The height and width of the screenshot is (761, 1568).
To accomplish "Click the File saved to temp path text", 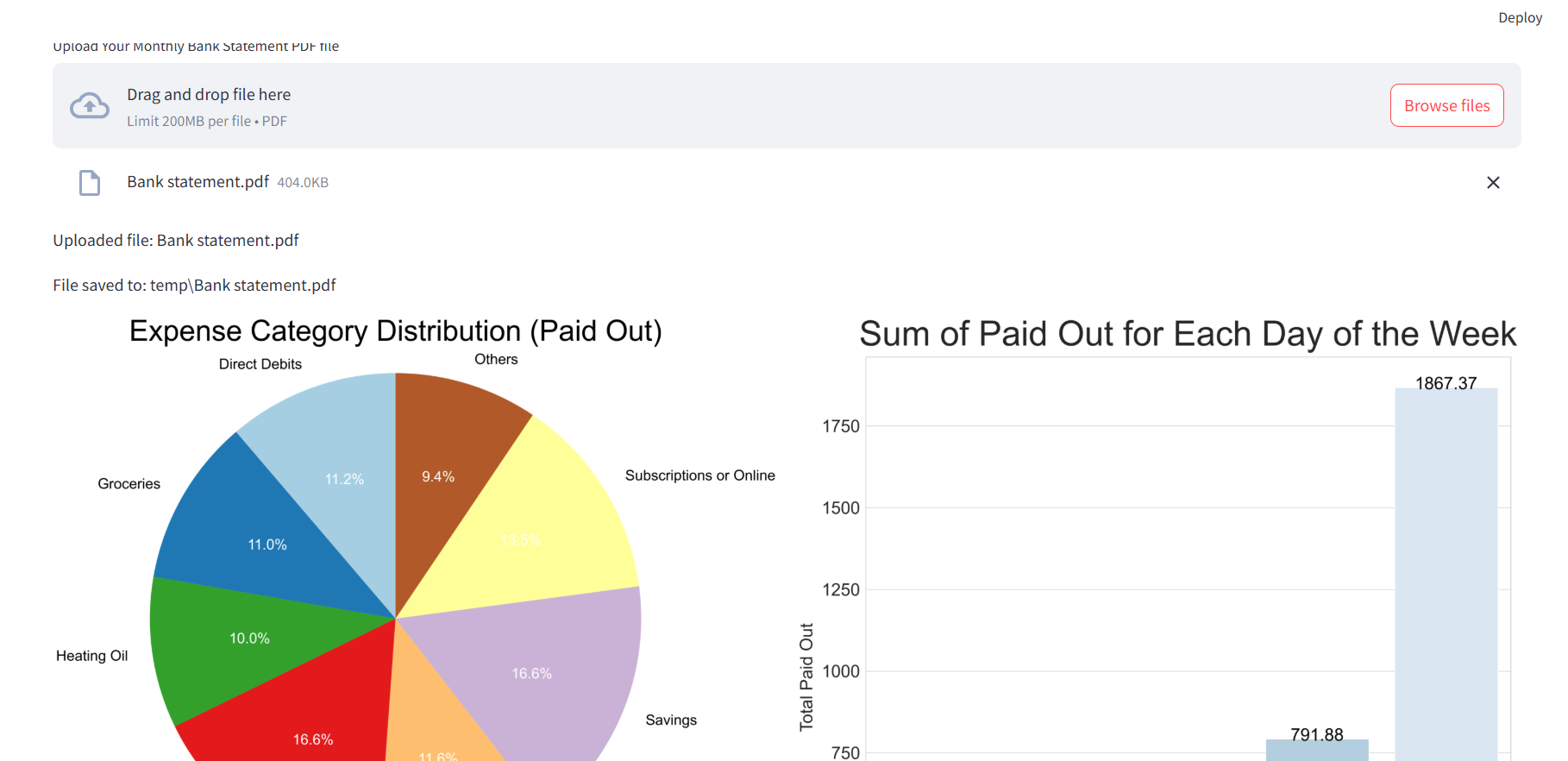I will (194, 285).
